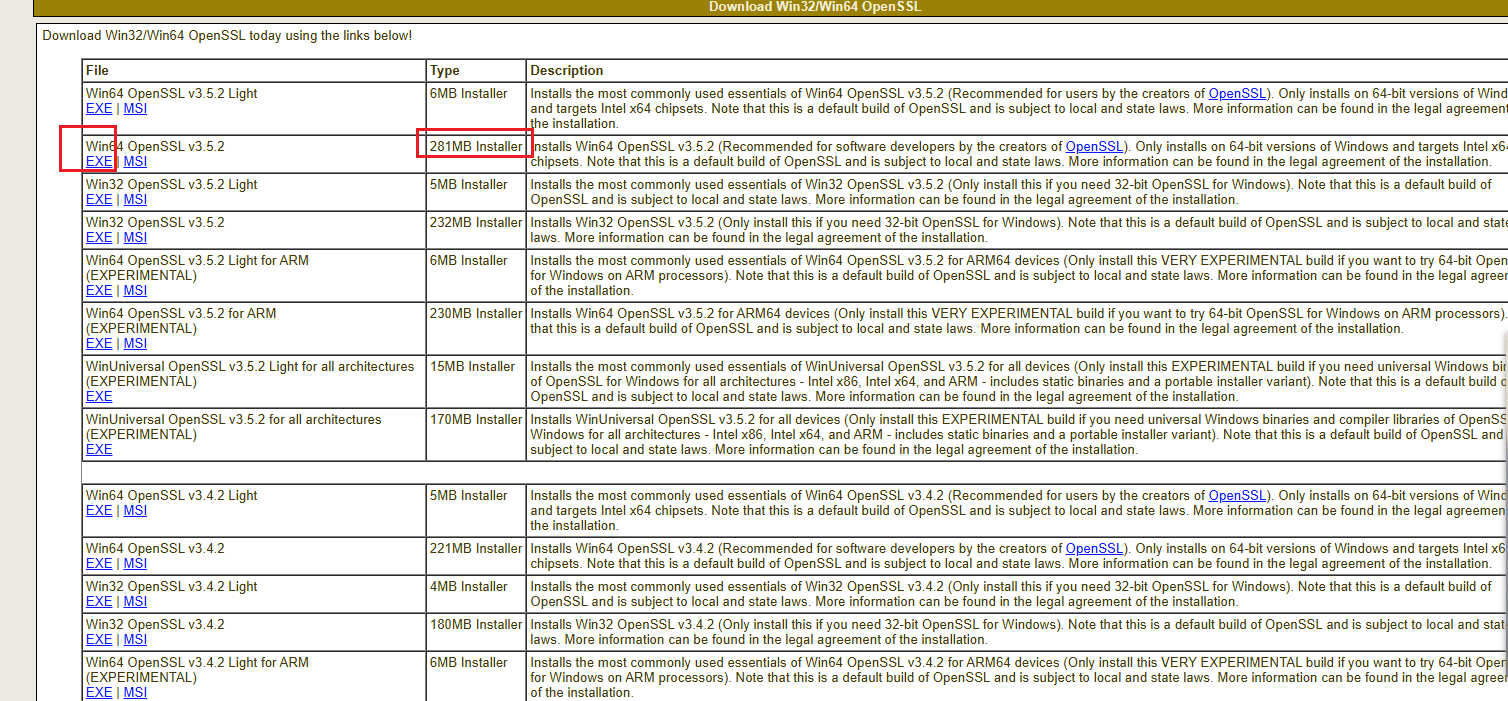Open OpenSSL link in 221MB Win64 v3.4.2 description
The image size is (1508, 701).
(1094, 548)
